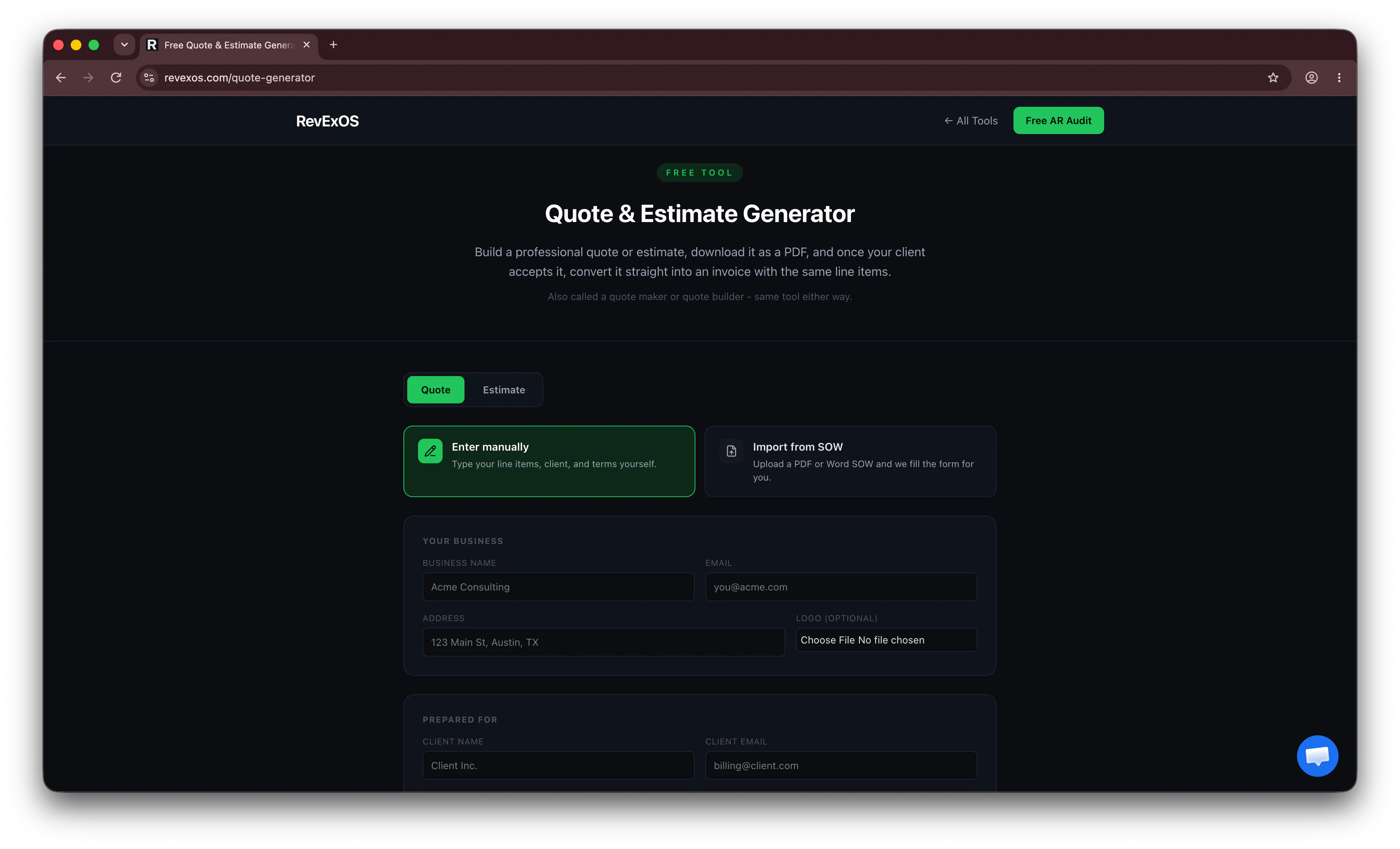Focus the Address field
This screenshot has height=849, width=1400.
click(x=604, y=642)
